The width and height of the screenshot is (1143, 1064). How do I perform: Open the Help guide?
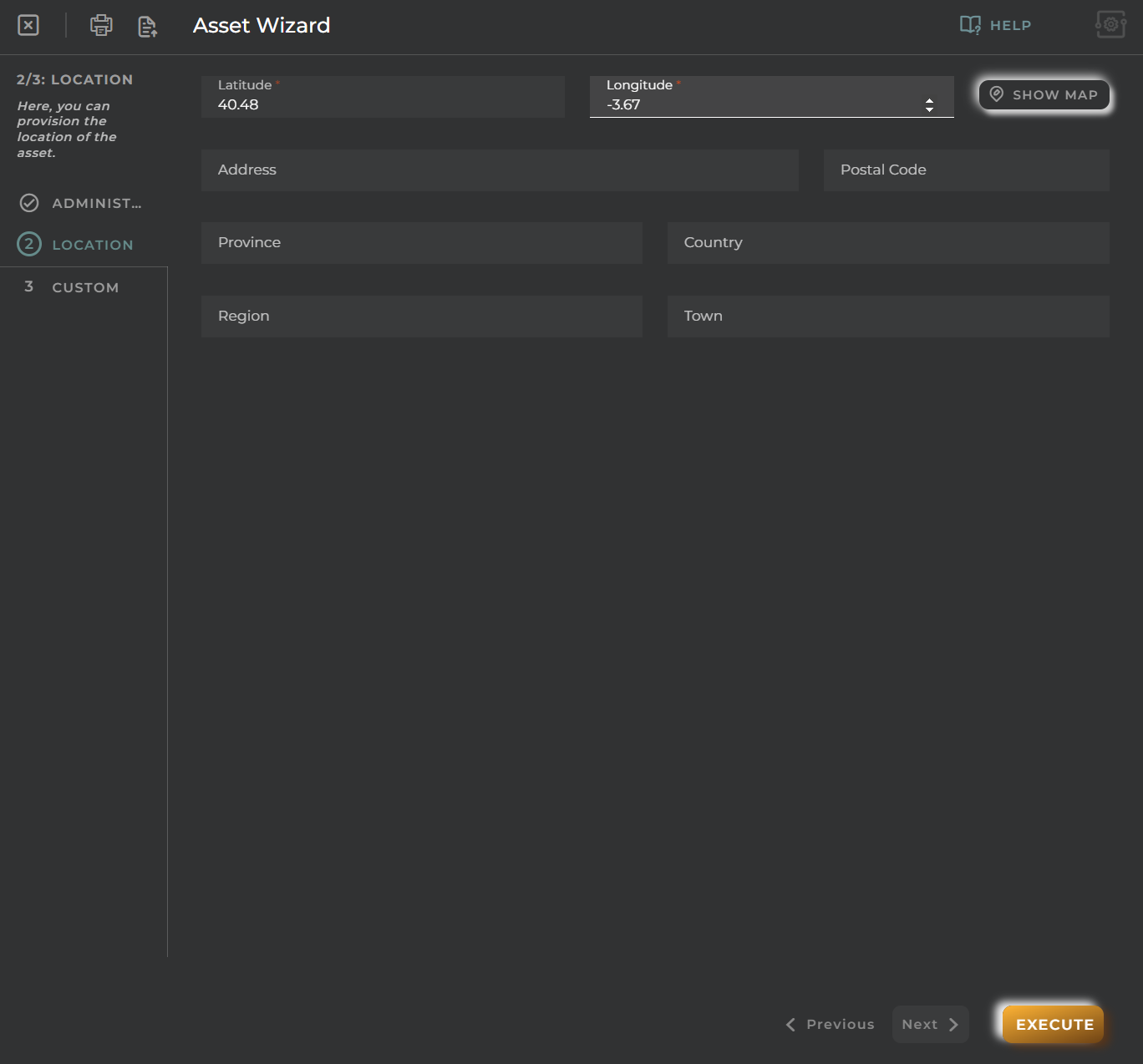[996, 25]
